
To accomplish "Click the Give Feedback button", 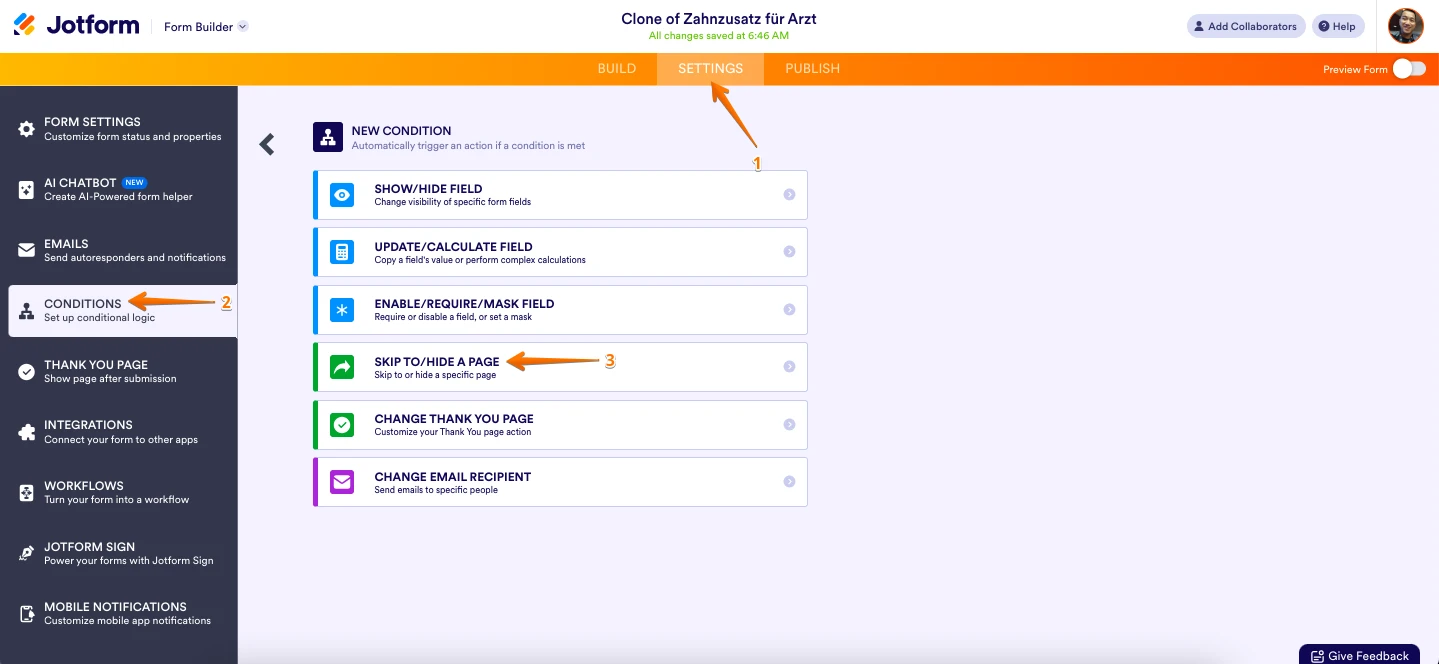I will (1359, 655).
